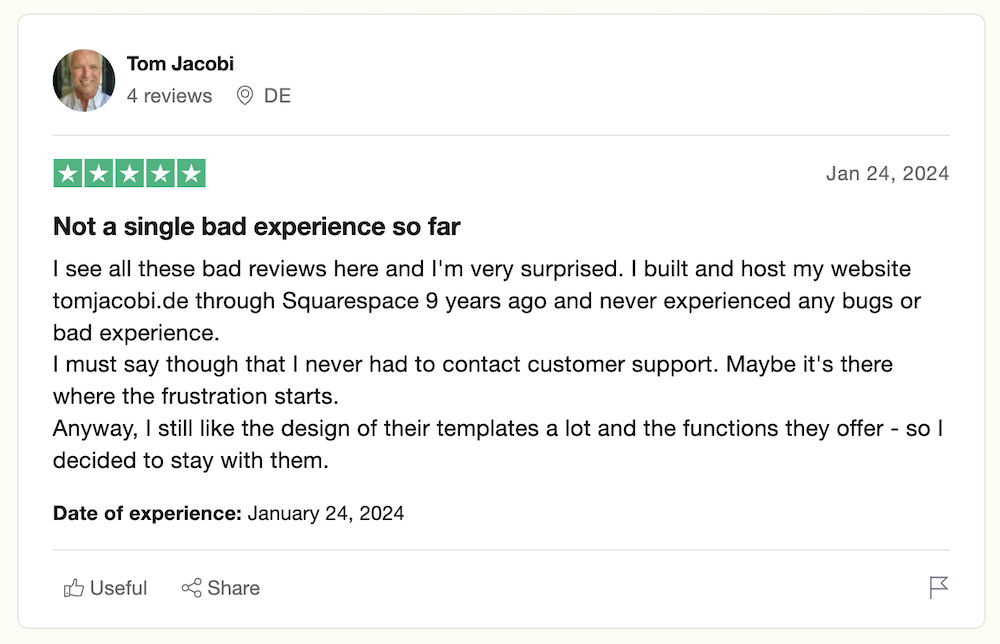Select the third green rating star
Screen dimensions: 1000x644
(129, 174)
